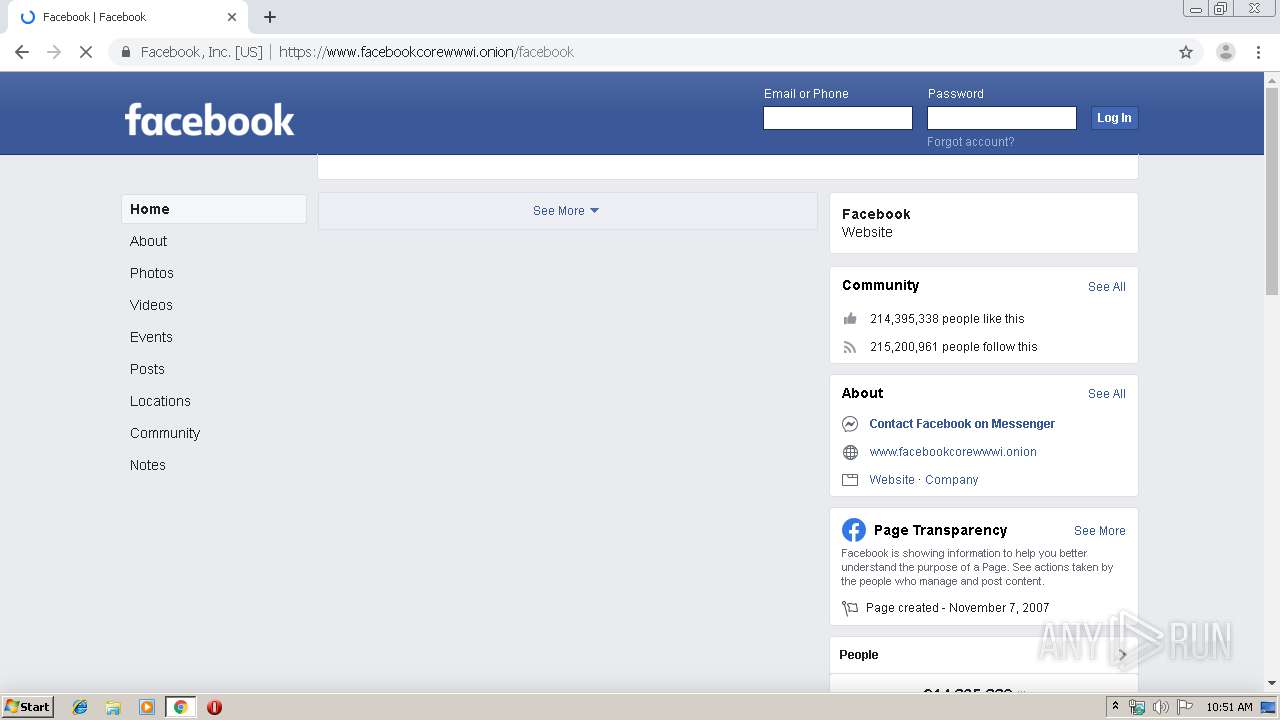The image size is (1280, 720).
Task: Open www.facebookcorewwwi.onion link
Action: pyautogui.click(x=953, y=452)
